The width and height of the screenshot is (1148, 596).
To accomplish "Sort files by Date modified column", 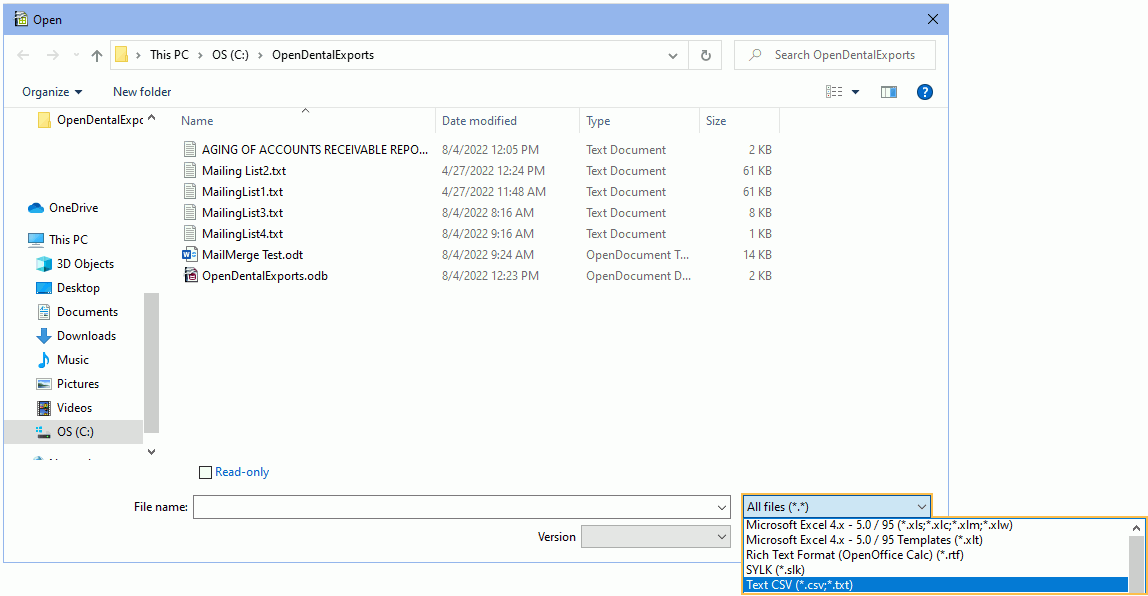I will tap(479, 121).
